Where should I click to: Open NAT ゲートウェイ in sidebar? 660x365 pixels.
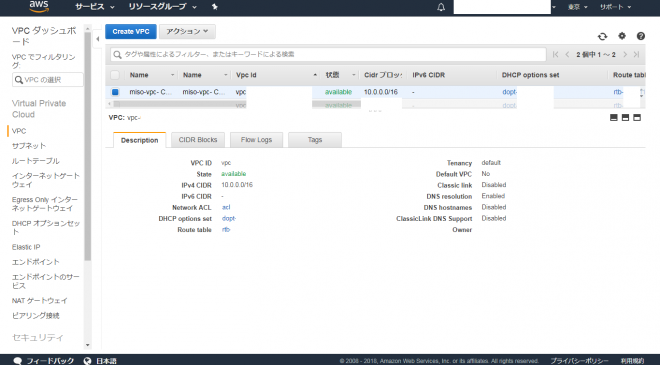point(40,301)
